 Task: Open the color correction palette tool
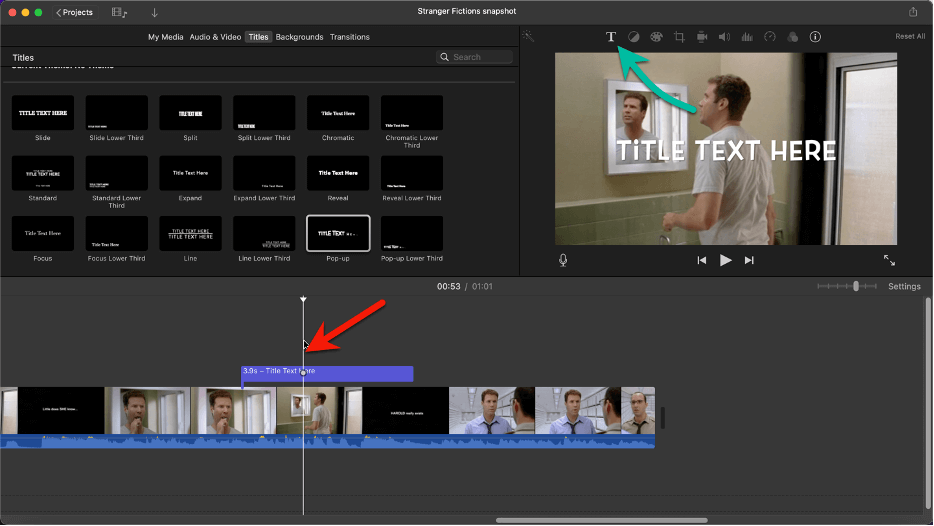656,37
